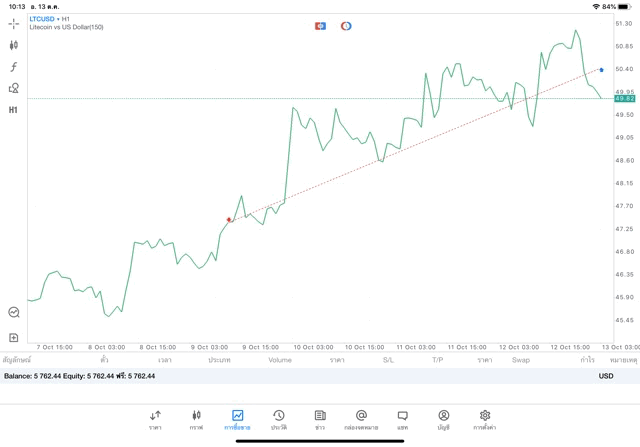Switch to the Chart (กราฟ) tab
This screenshot has width=640, height=447.
196,419
